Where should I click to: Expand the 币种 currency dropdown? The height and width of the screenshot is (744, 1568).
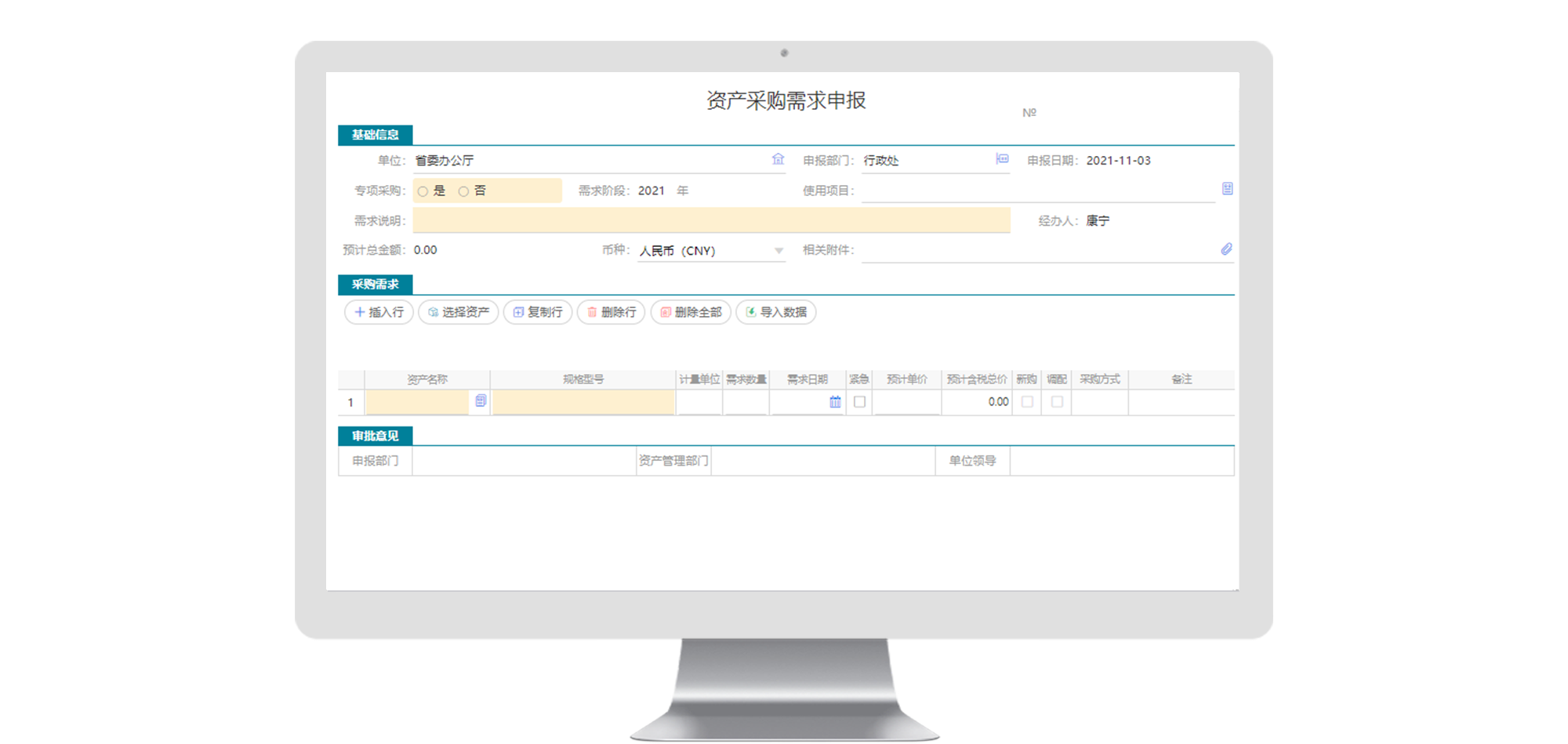[779, 251]
